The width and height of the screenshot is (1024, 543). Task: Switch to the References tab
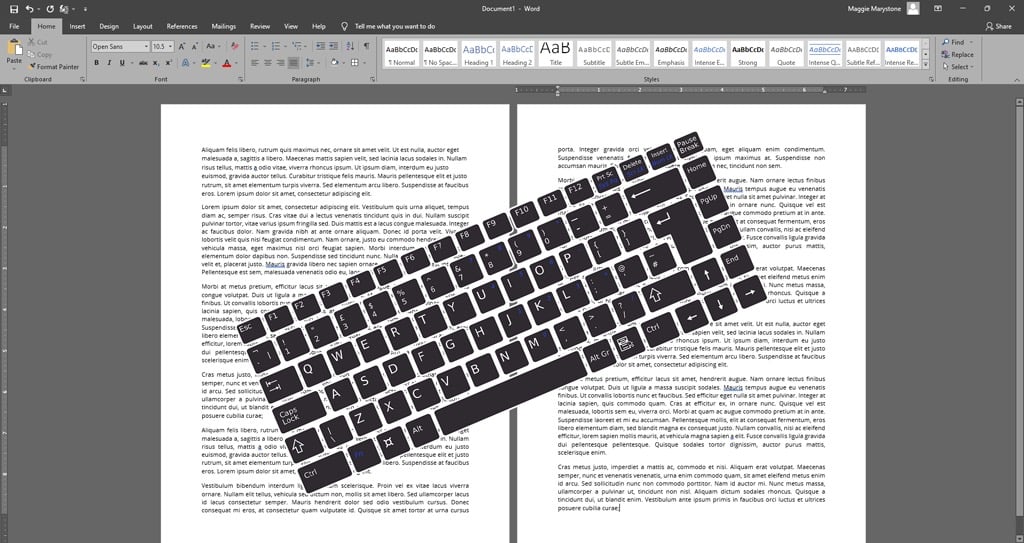[x=182, y=27]
